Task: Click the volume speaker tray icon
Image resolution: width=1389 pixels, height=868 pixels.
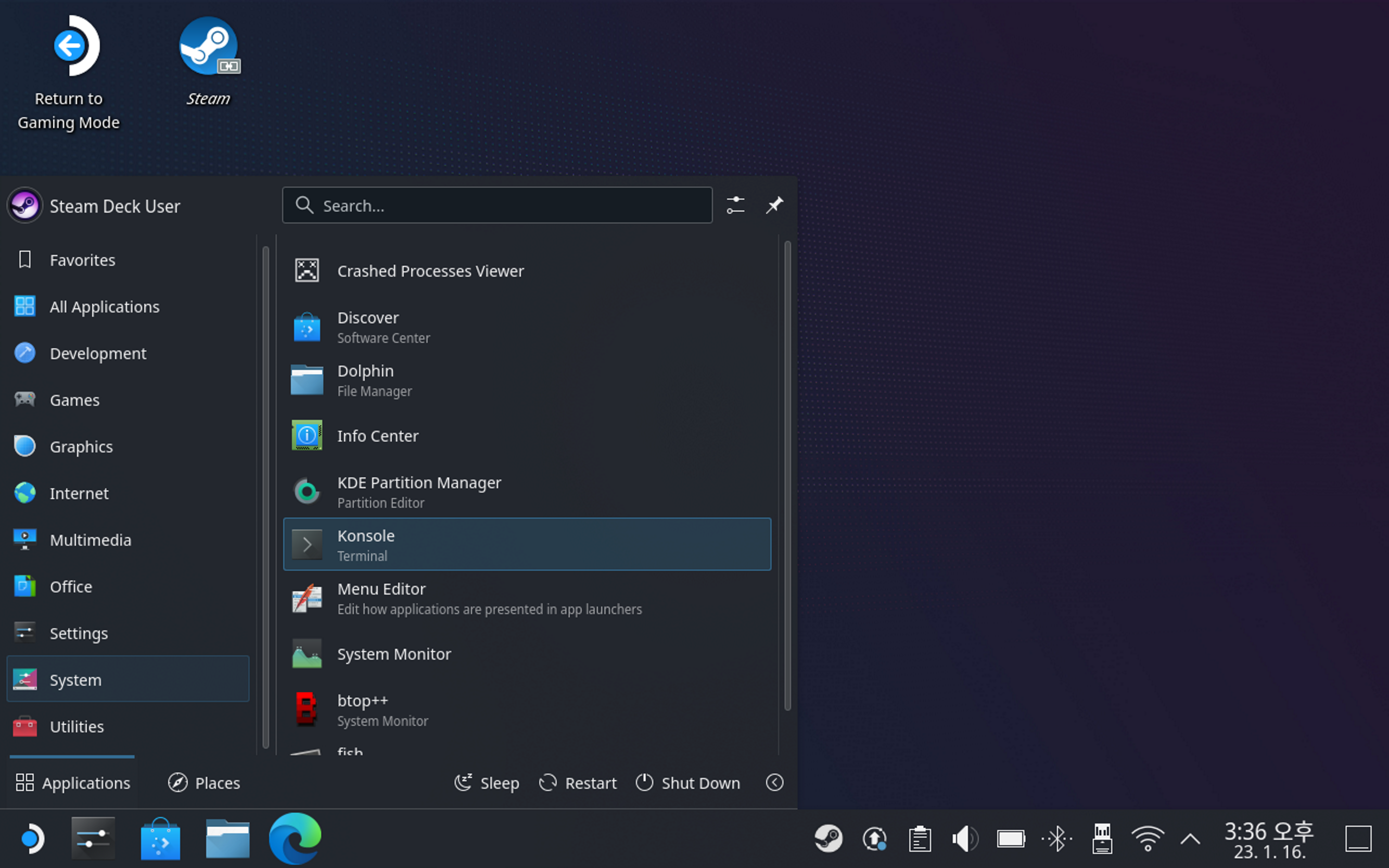Action: 964,839
